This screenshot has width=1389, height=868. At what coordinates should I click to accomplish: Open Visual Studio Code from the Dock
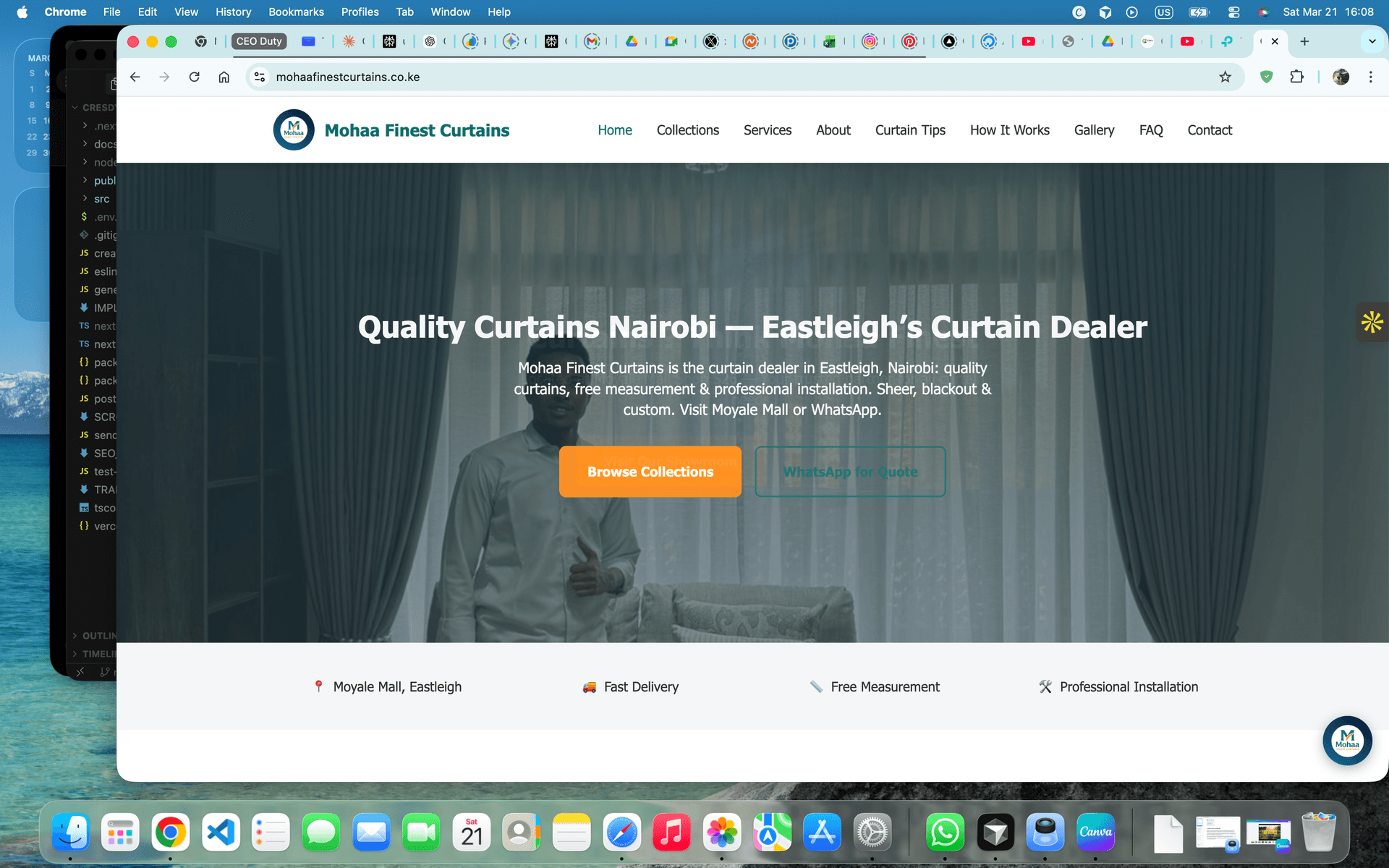tap(221, 833)
